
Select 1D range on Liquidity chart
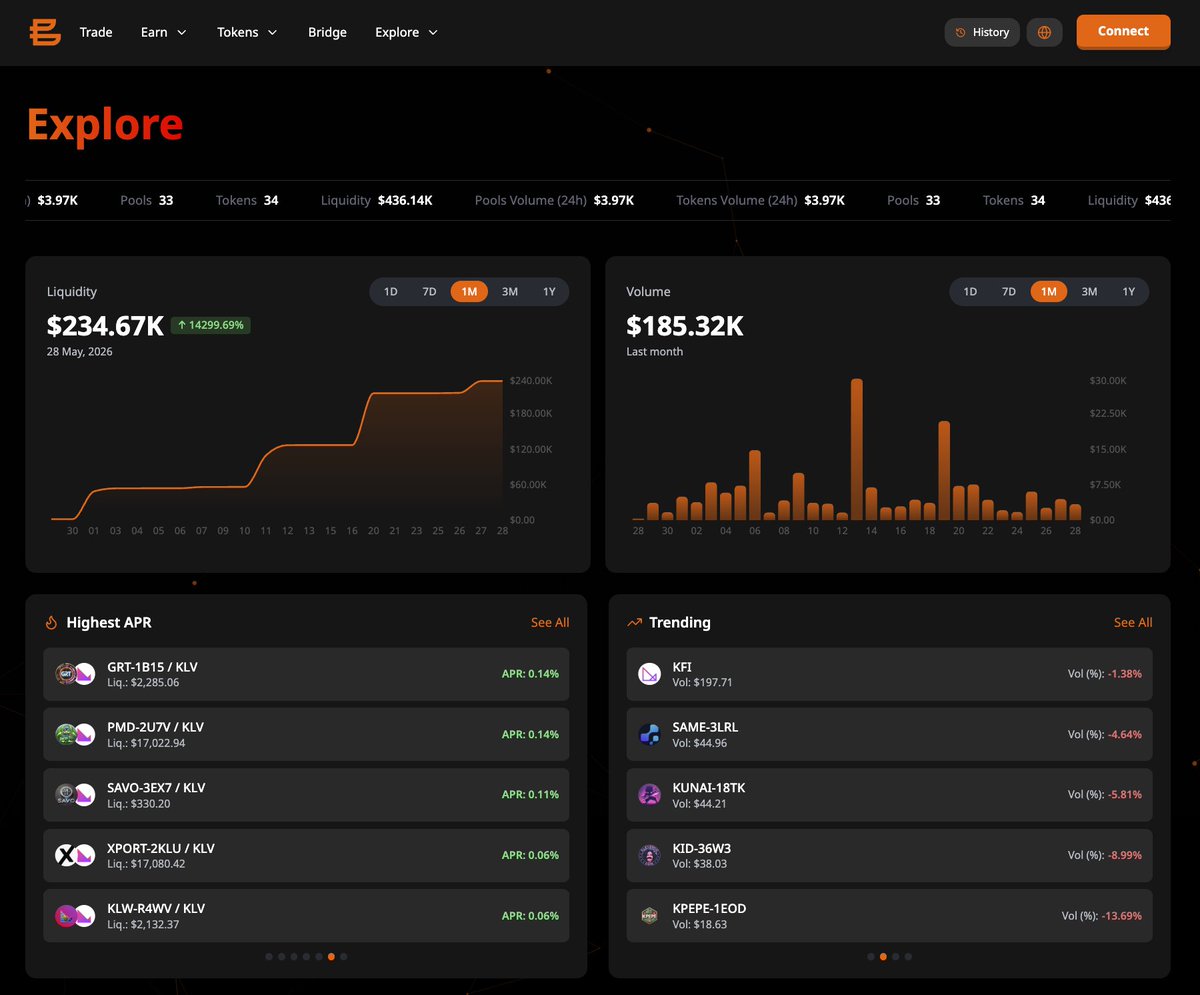391,292
